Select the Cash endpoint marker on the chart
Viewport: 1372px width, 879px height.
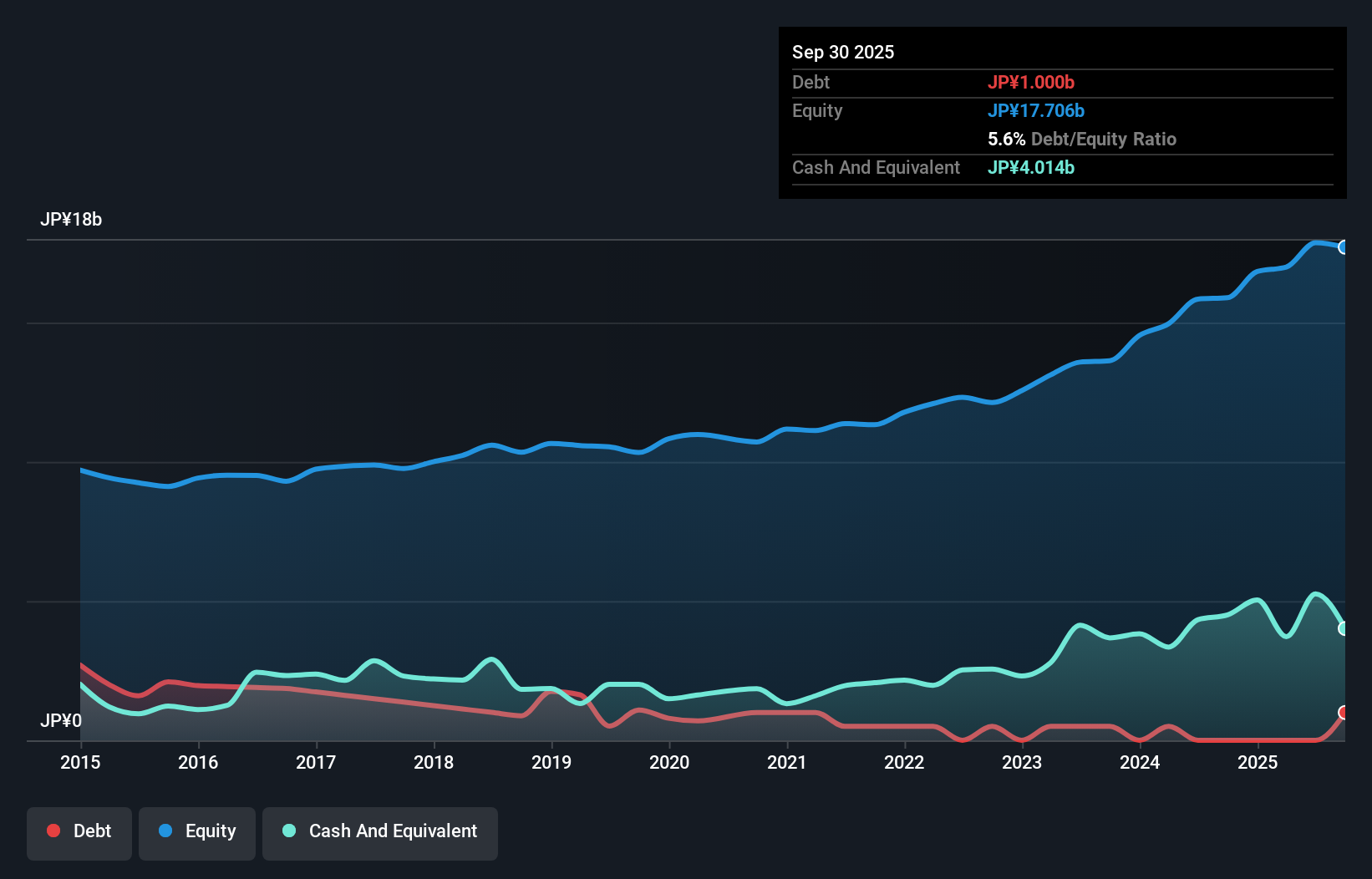point(1343,628)
